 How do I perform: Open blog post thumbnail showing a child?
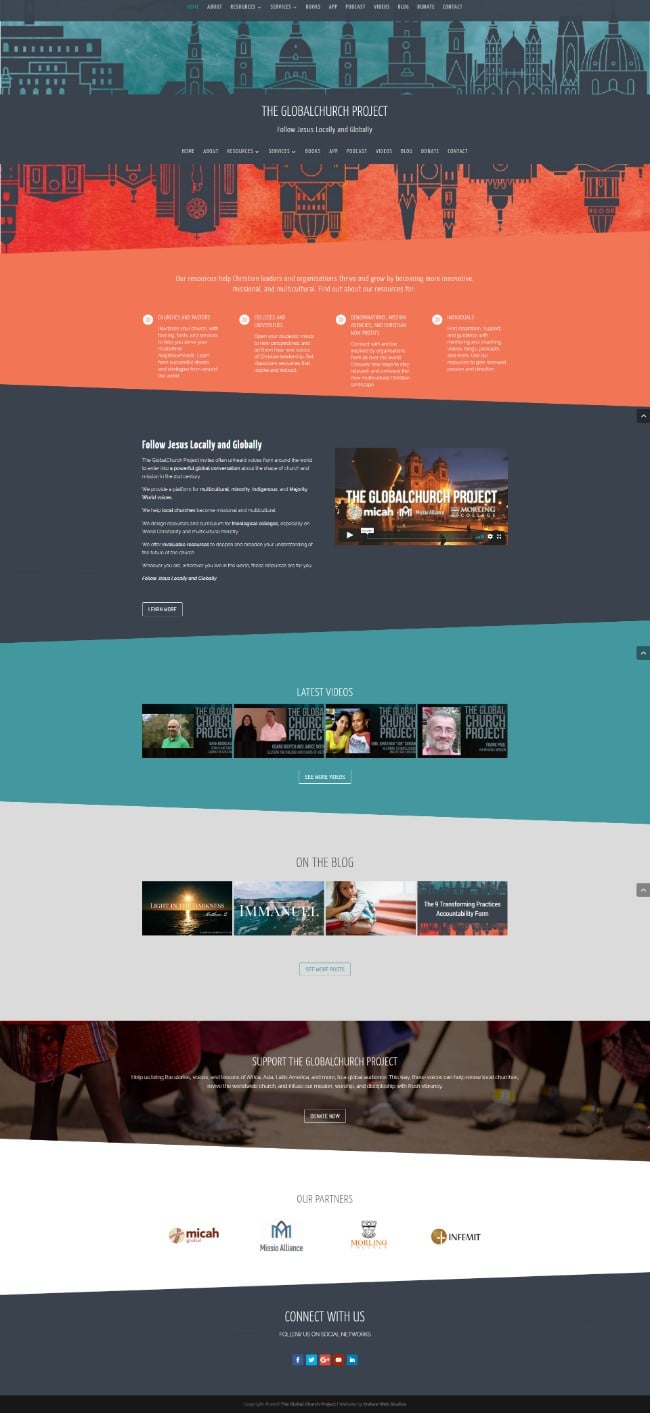click(371, 908)
